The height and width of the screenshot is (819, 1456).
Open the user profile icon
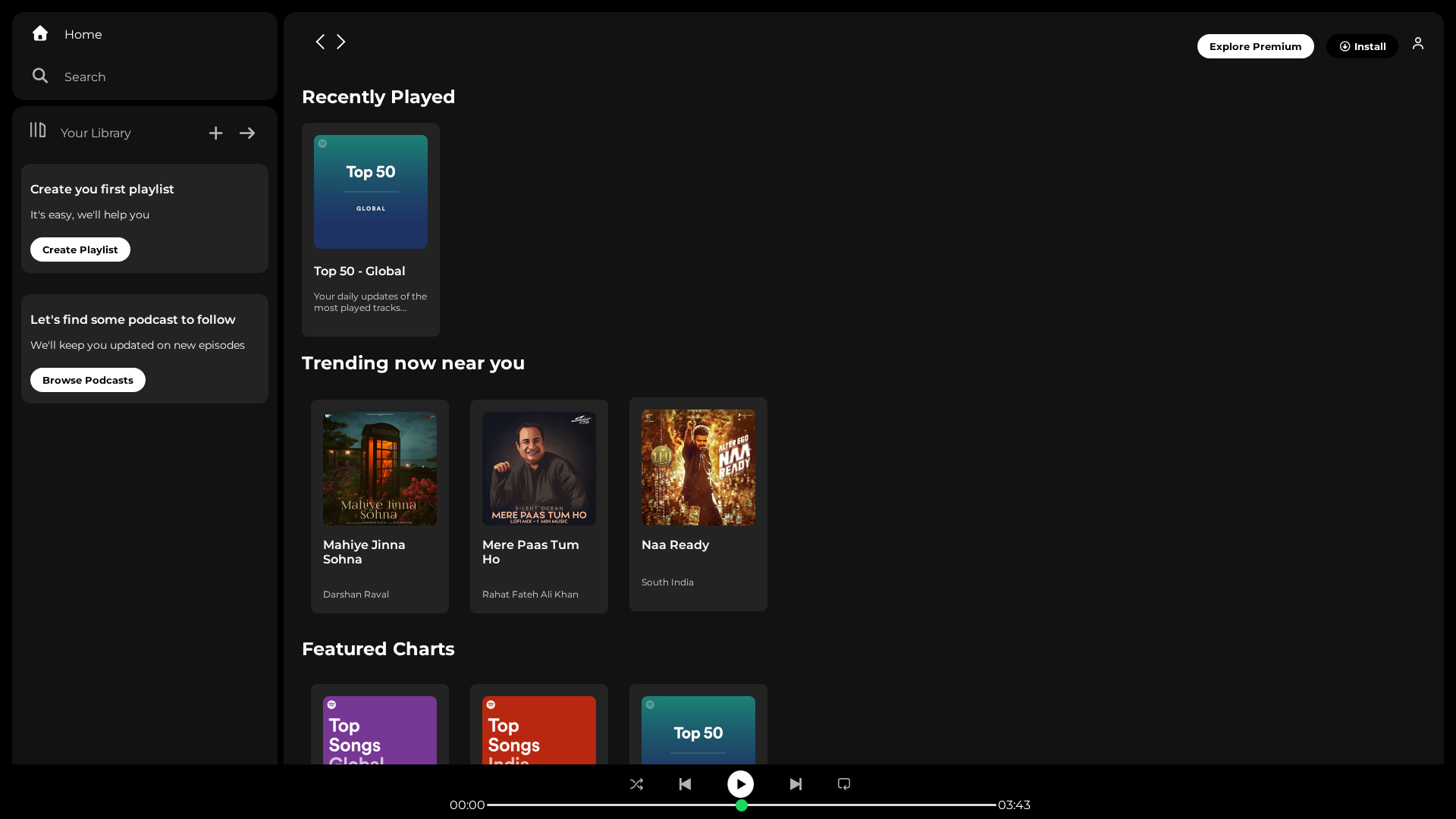click(1418, 44)
